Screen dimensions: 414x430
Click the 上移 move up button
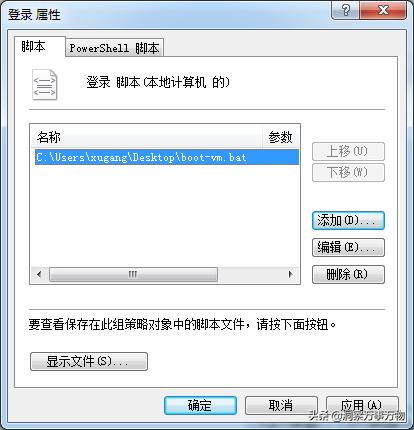pyautogui.click(x=348, y=152)
